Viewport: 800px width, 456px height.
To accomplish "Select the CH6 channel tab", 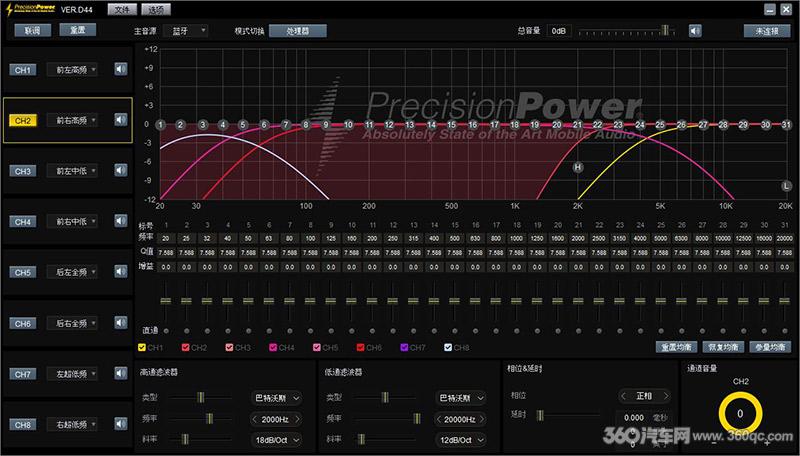I will (x=22, y=323).
